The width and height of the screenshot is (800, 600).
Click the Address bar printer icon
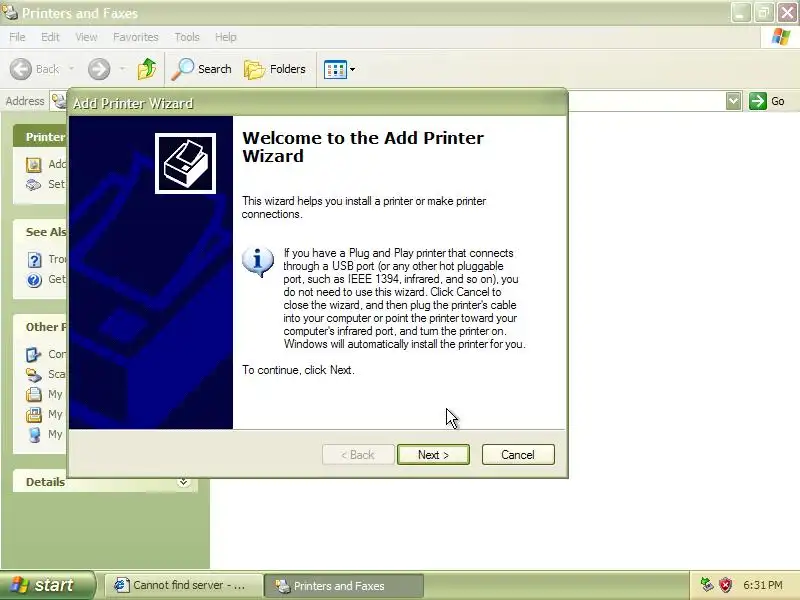(x=60, y=101)
